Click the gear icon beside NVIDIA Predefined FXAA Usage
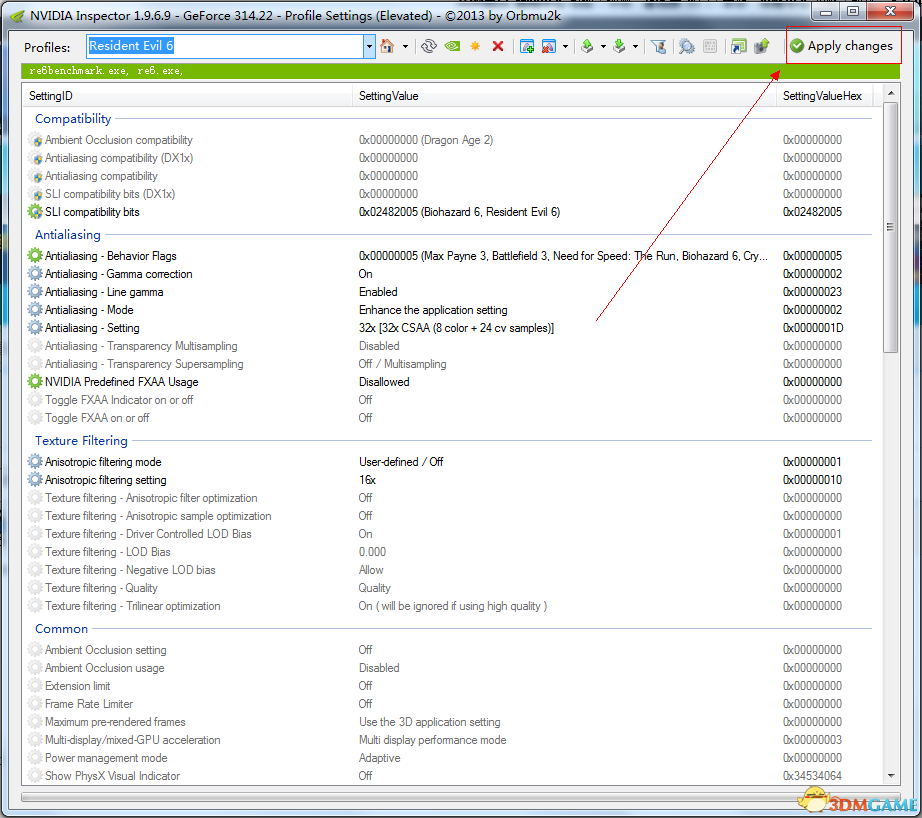Screen dimensions: 922x818 (35, 382)
